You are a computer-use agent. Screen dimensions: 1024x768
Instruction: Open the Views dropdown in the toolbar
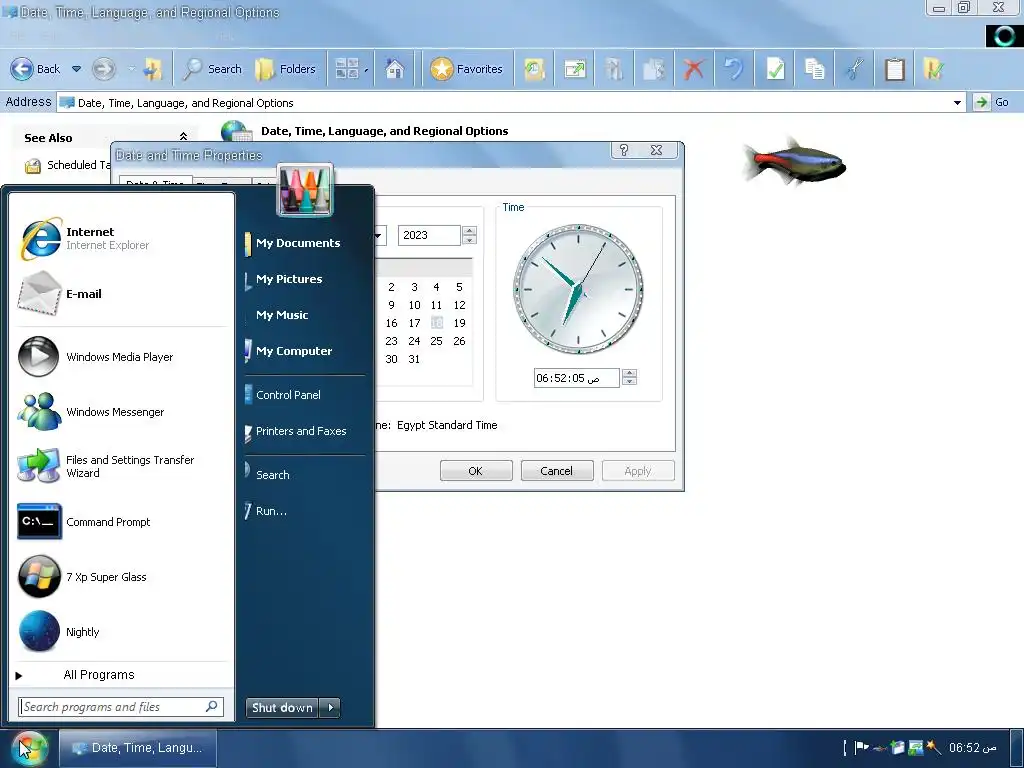(x=351, y=69)
